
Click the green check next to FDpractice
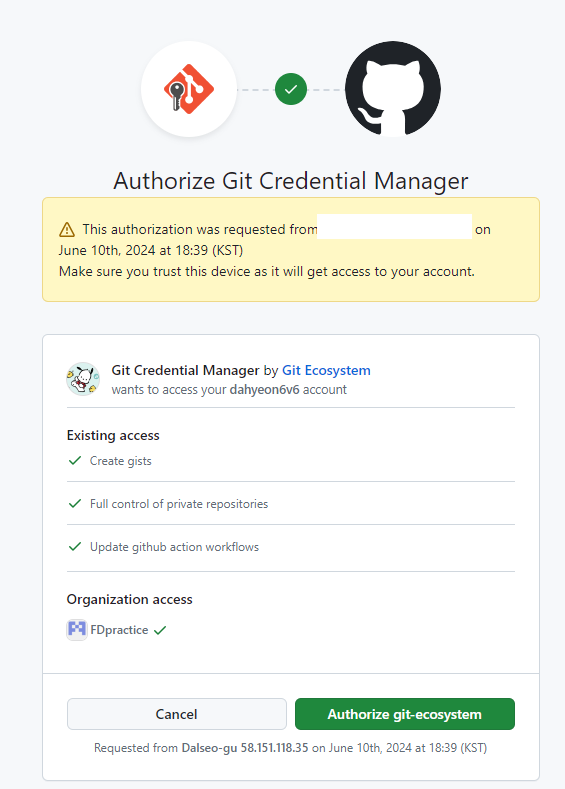(160, 630)
